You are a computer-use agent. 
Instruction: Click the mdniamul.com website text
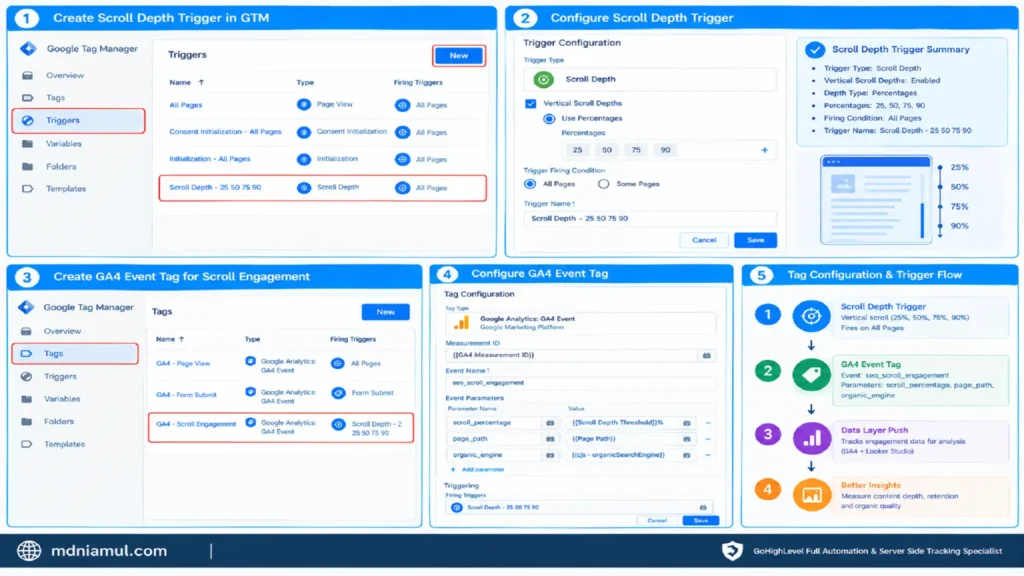(109, 551)
